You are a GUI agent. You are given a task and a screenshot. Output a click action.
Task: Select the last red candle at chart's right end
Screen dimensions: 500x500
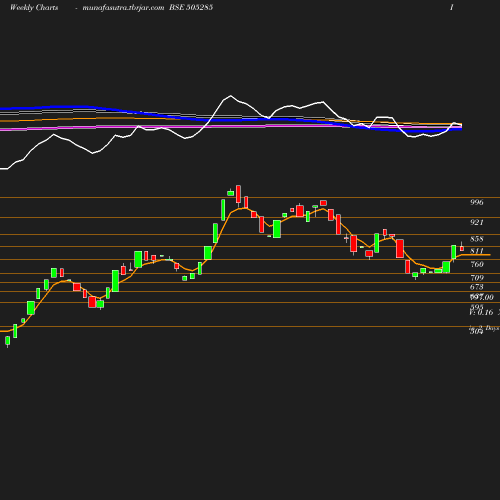(462, 248)
